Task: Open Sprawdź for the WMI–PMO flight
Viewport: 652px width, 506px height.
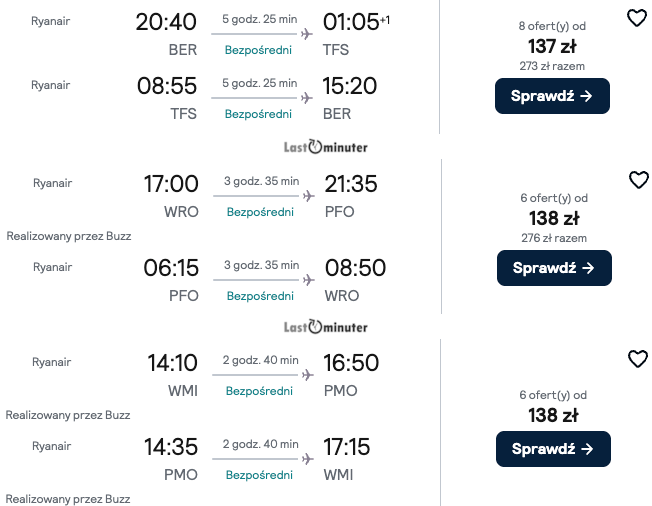Action: tap(553, 449)
